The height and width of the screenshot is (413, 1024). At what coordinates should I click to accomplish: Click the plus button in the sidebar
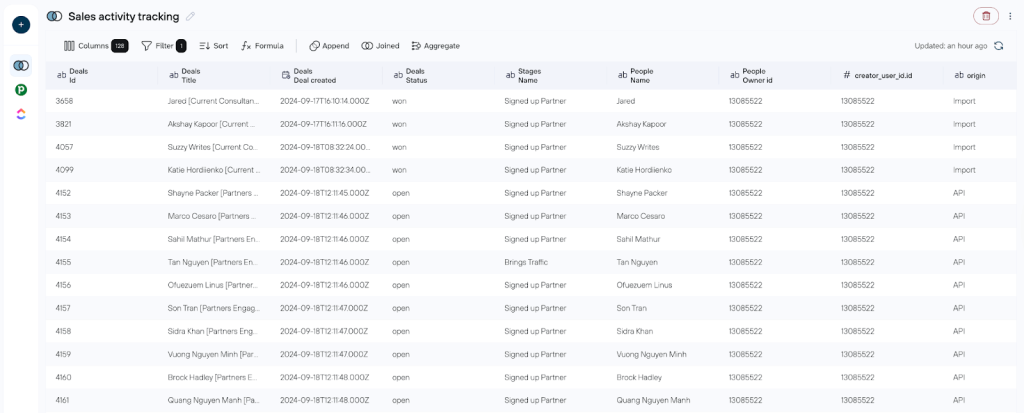21,24
